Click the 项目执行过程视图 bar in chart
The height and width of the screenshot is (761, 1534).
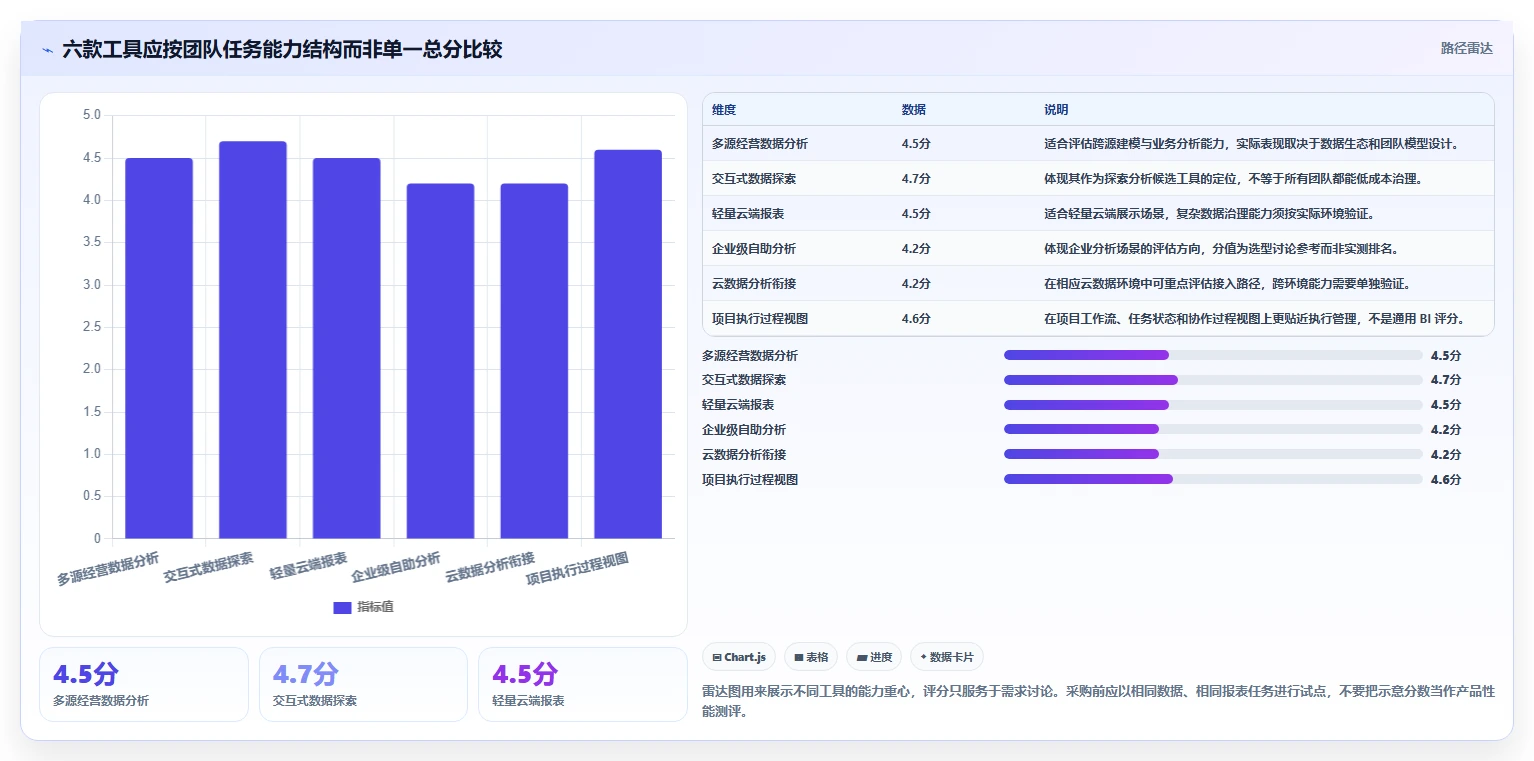[628, 344]
